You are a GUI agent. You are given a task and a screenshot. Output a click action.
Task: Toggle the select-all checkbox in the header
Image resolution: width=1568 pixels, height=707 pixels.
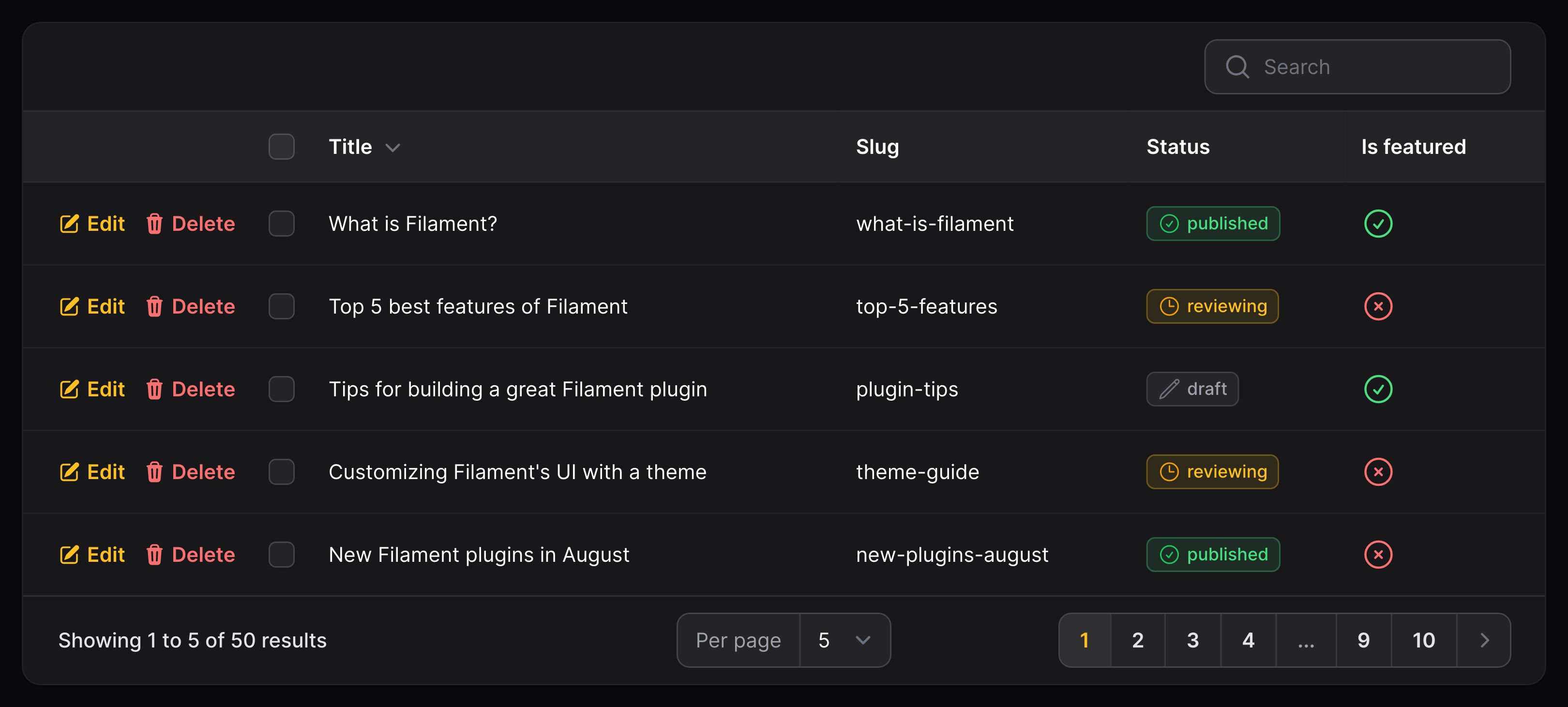click(x=281, y=147)
